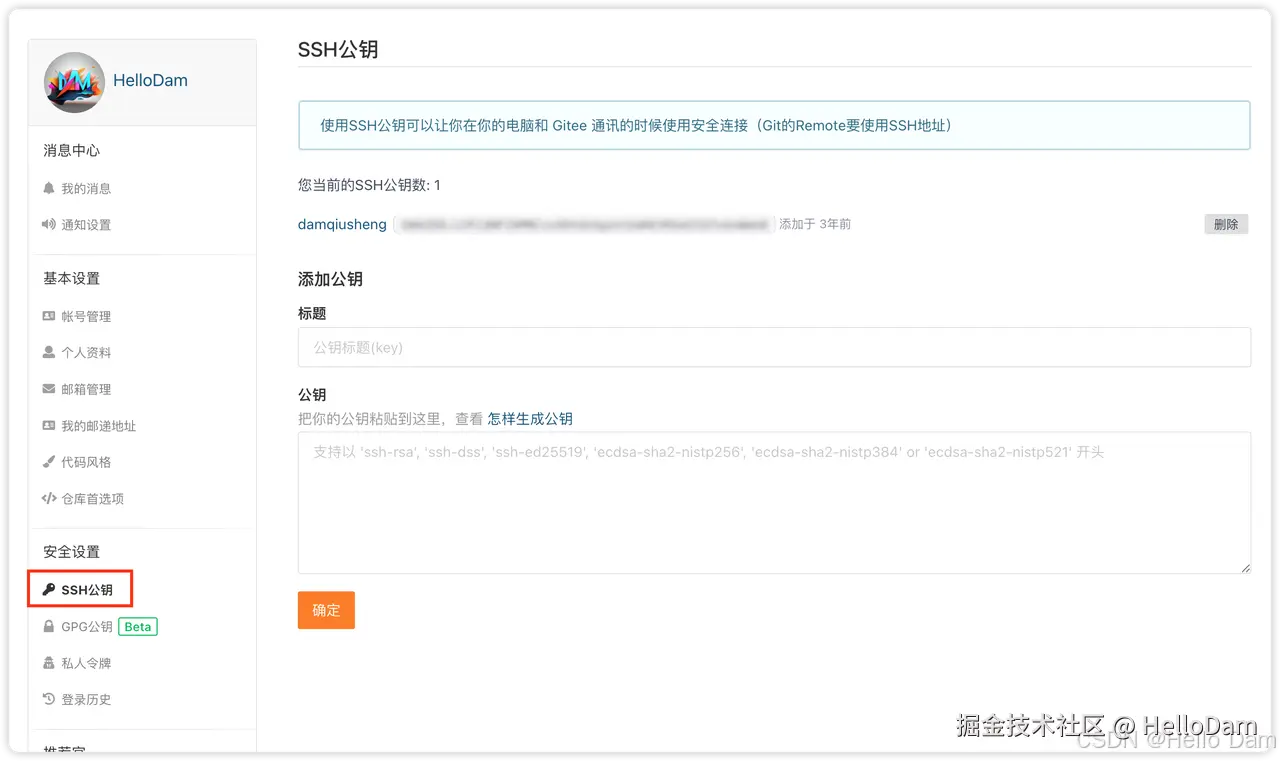This screenshot has height=761, width=1280.
Task: Click the envelope icon beside 邮箱管理
Action: (48, 389)
